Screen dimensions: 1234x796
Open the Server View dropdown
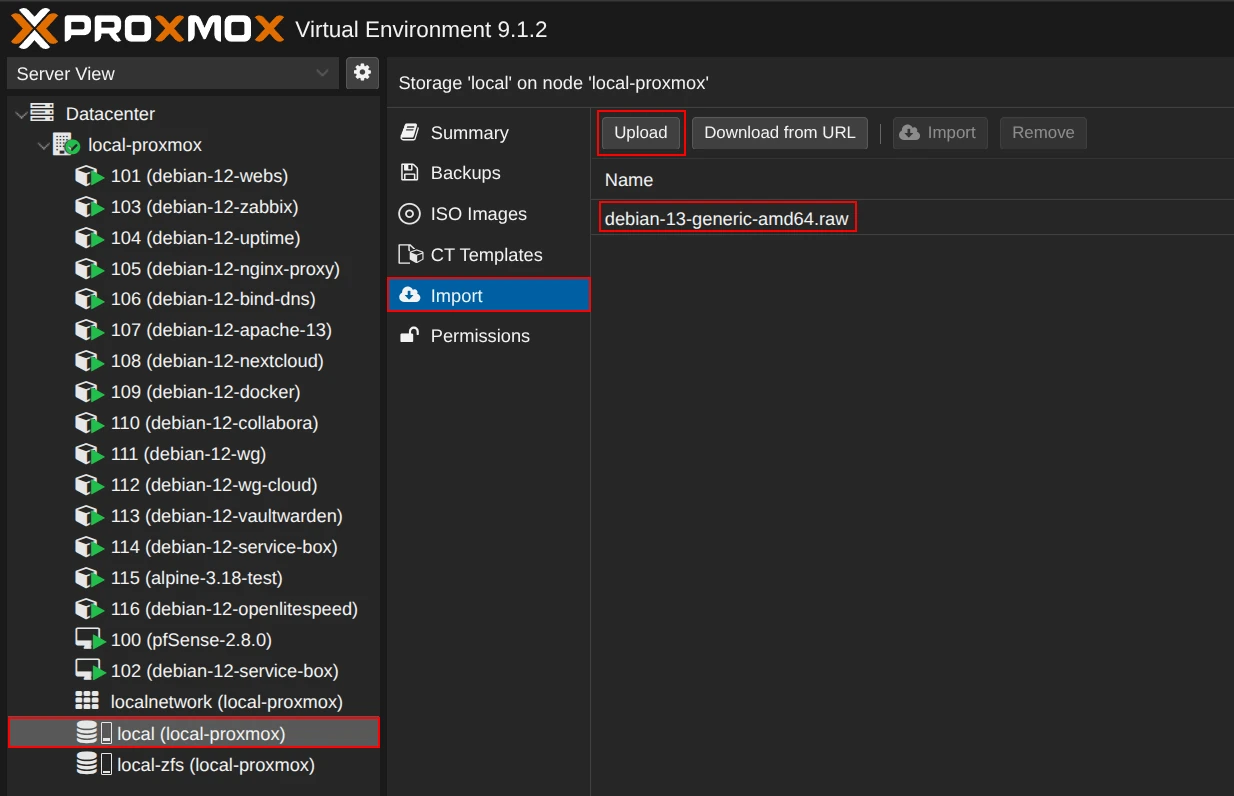tap(173, 73)
